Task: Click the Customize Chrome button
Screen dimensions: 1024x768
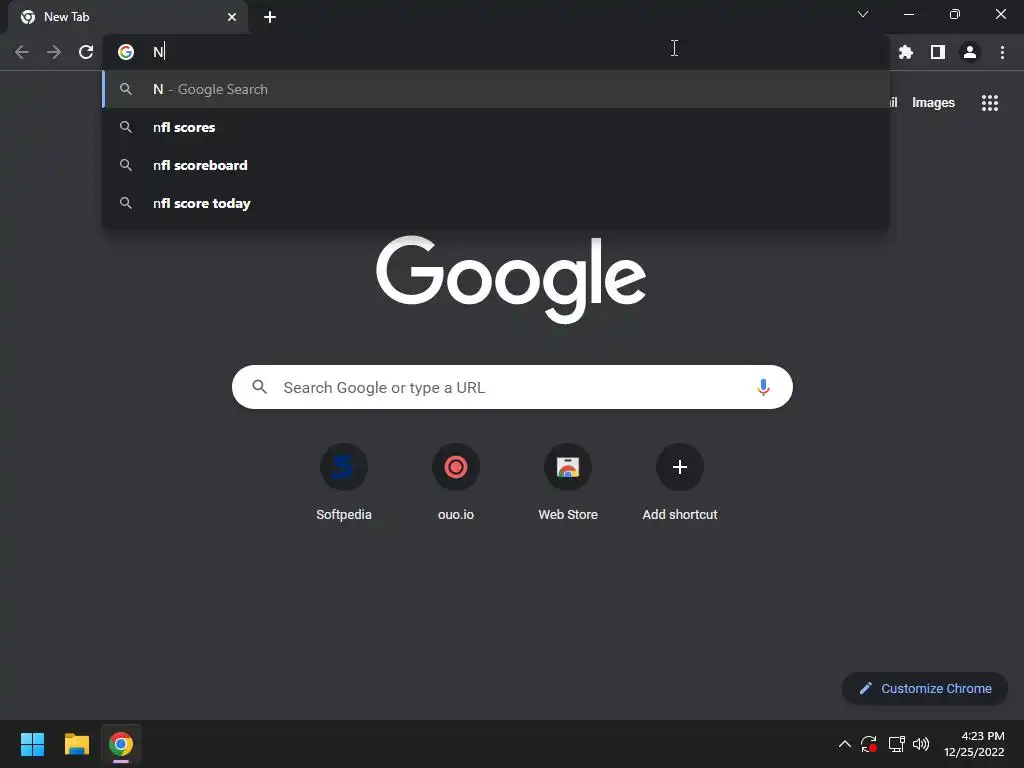Action: (925, 688)
